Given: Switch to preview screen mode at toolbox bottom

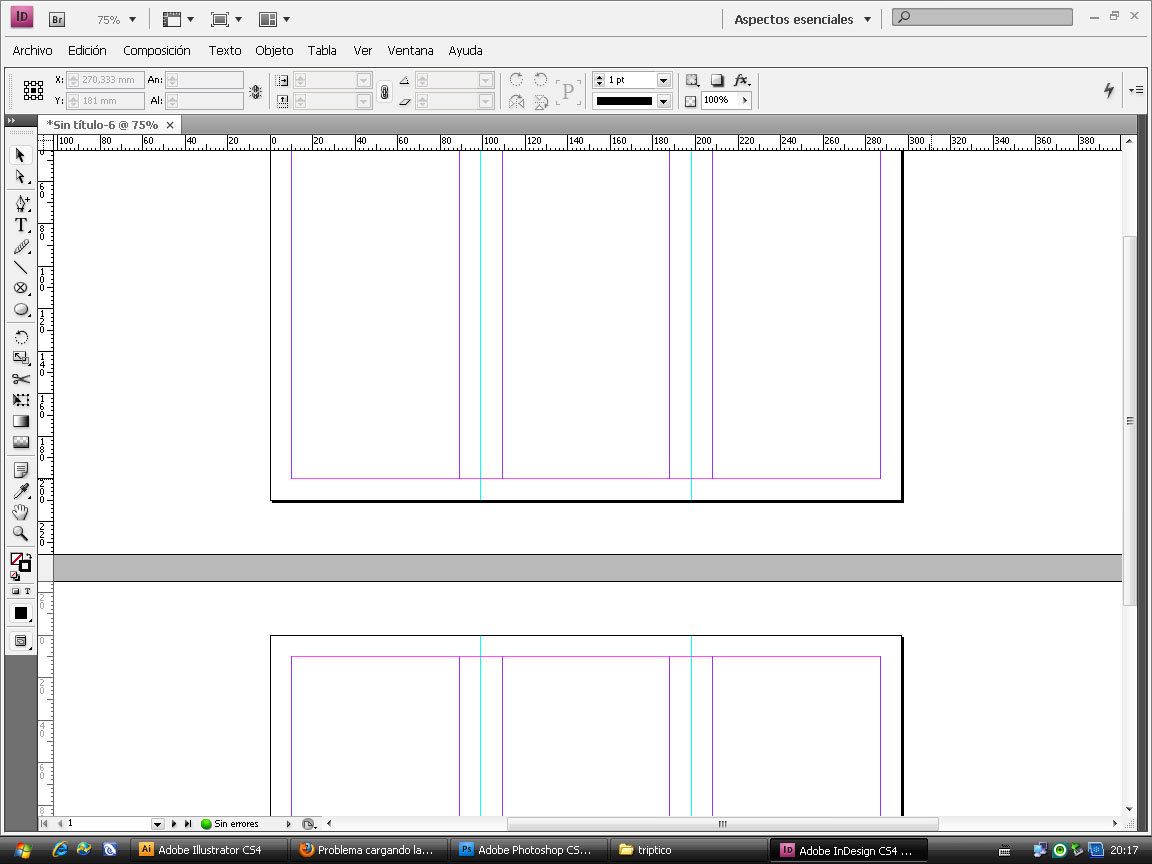Looking at the screenshot, I should (x=21, y=638).
